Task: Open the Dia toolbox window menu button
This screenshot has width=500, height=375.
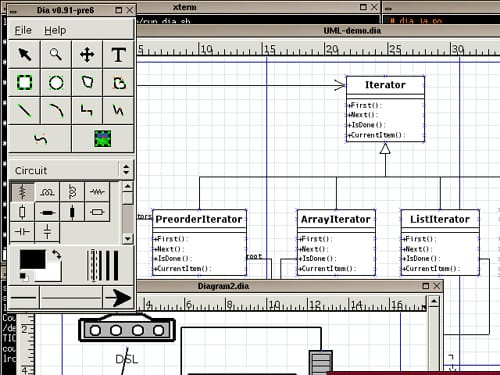Action: (13, 11)
